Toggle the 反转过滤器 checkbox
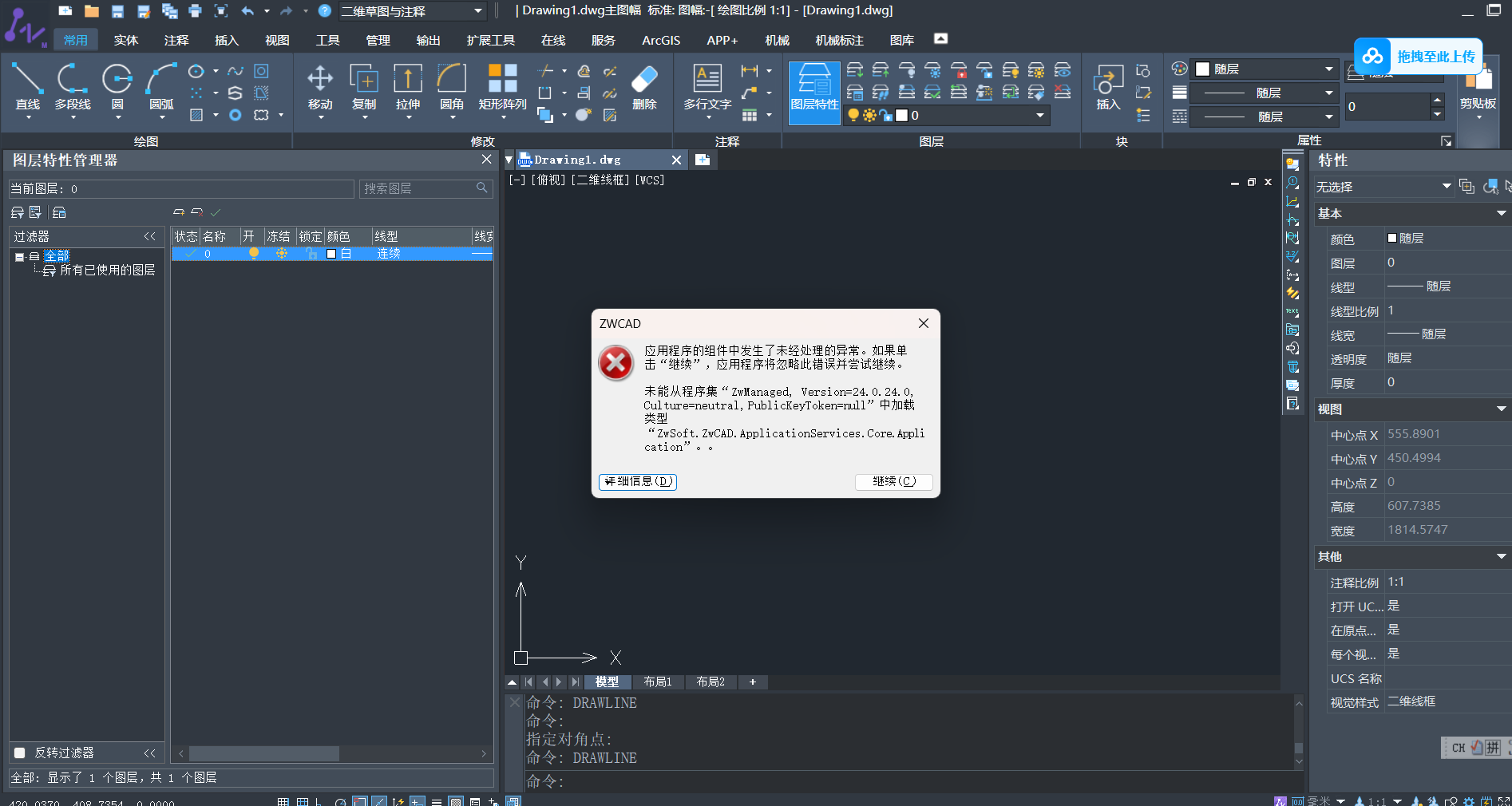 pyautogui.click(x=20, y=753)
